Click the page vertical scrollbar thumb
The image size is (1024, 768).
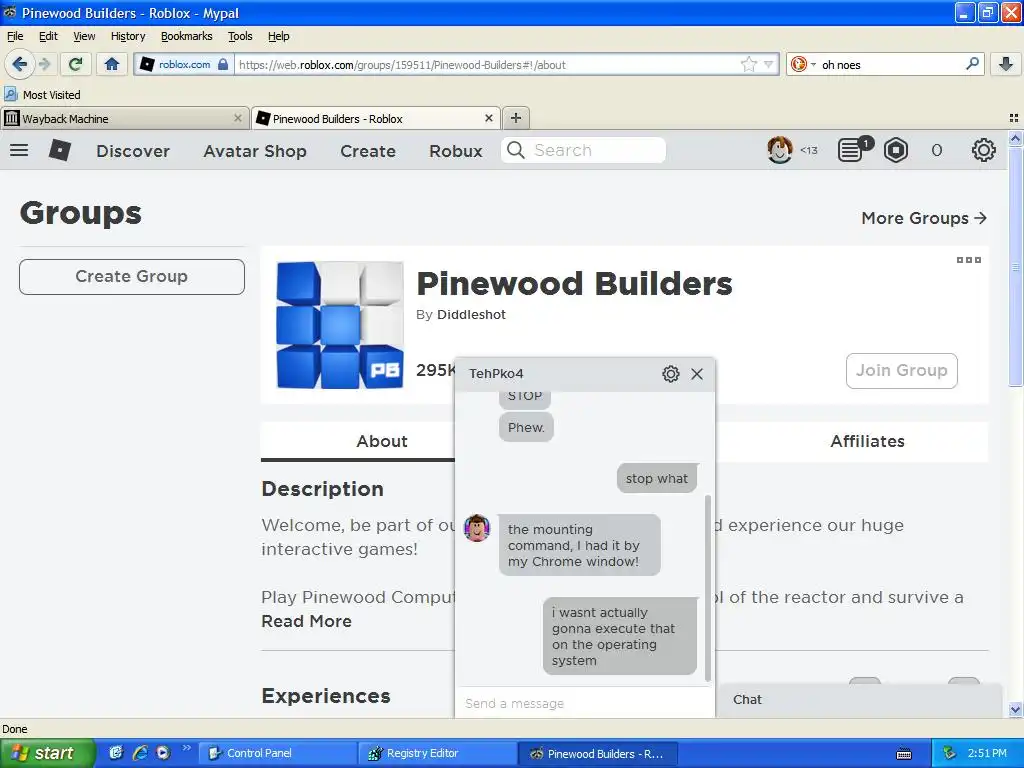(x=1015, y=268)
